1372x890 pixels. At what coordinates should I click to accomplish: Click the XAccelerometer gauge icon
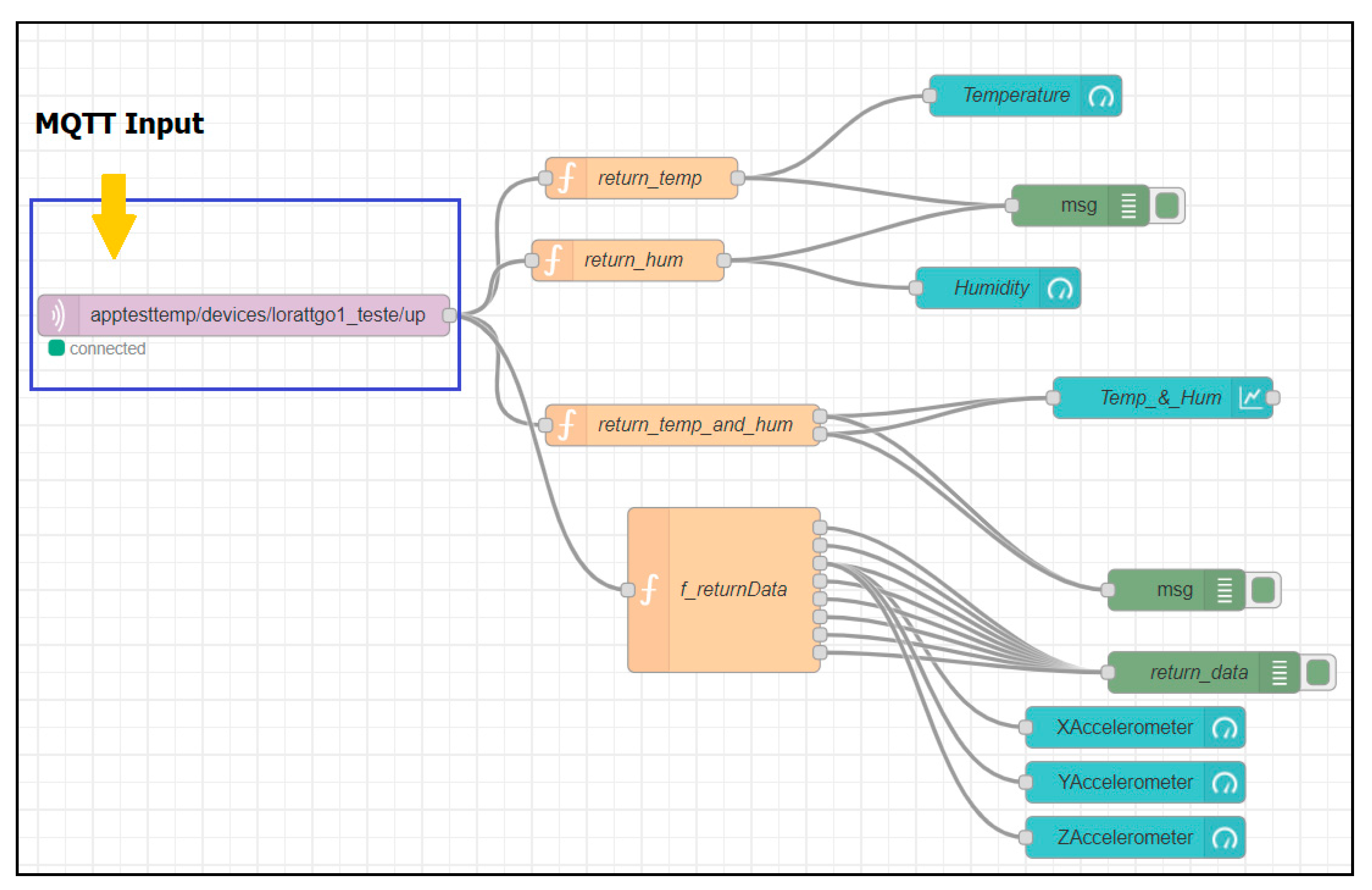[1224, 727]
